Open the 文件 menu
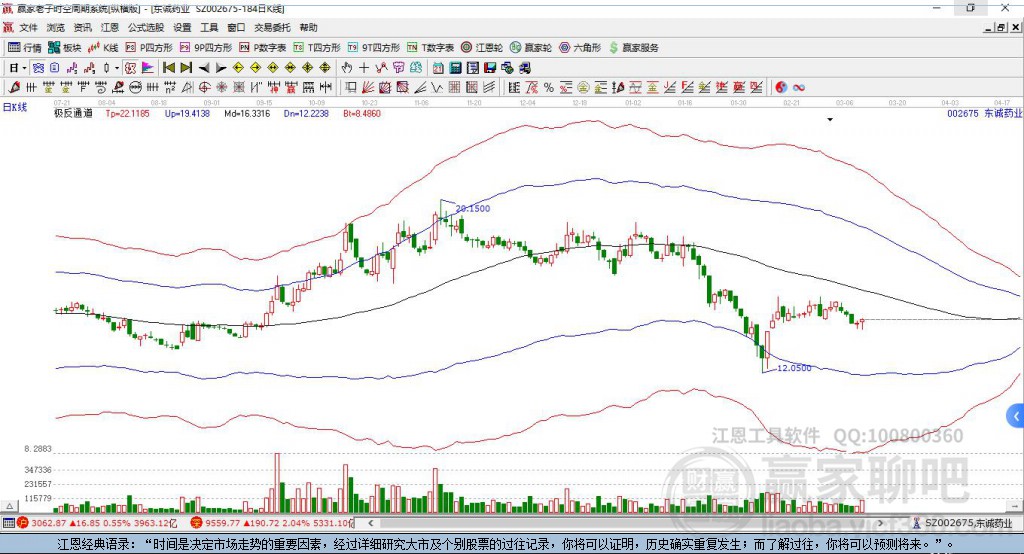Image resolution: width=1024 pixels, height=554 pixels. (x=28, y=27)
